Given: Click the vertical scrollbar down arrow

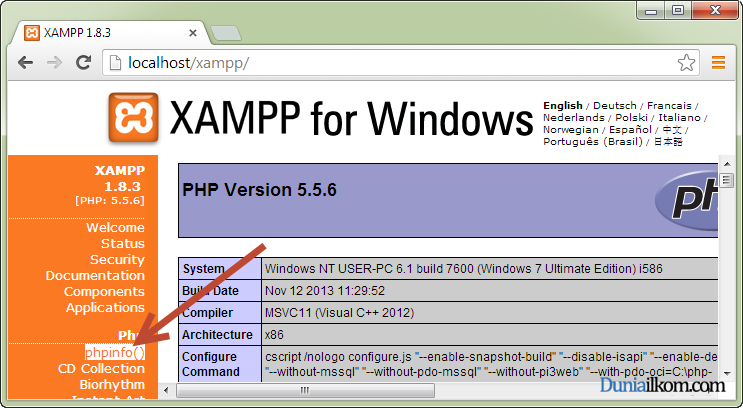Looking at the screenshot, I should click(727, 374).
